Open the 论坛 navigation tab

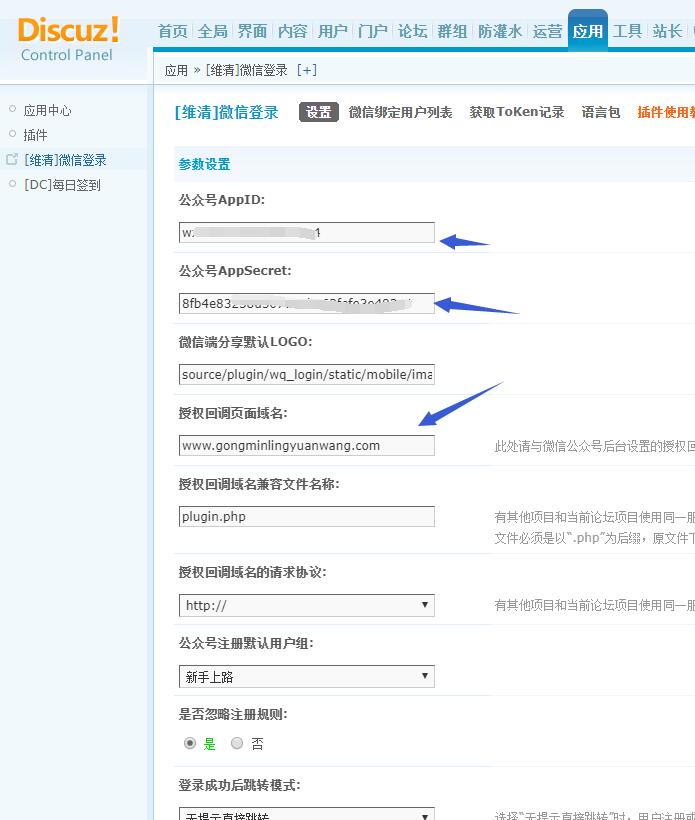pyautogui.click(x=413, y=31)
